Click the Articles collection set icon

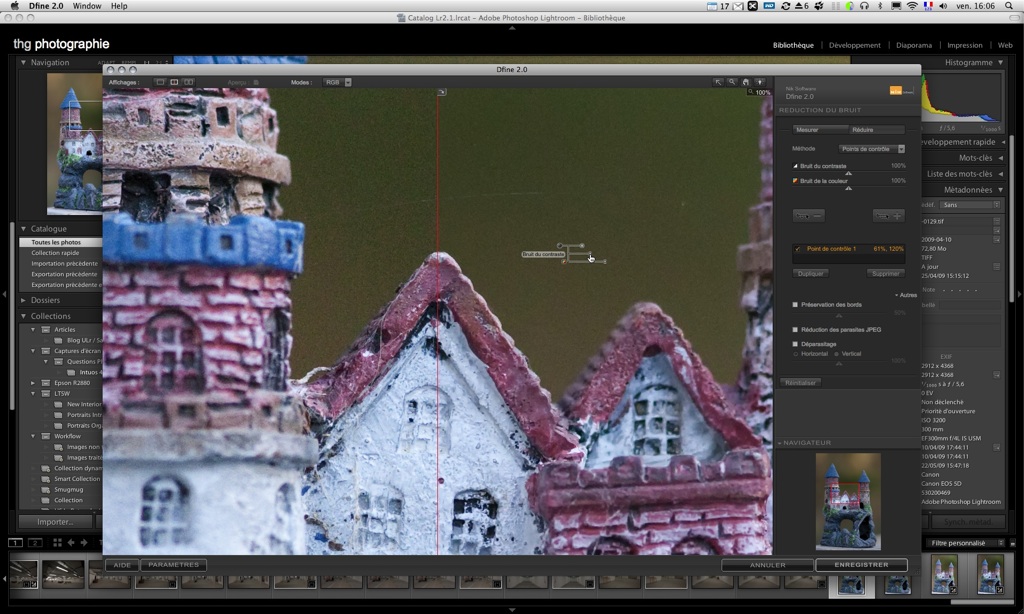pyautogui.click(x=46, y=330)
